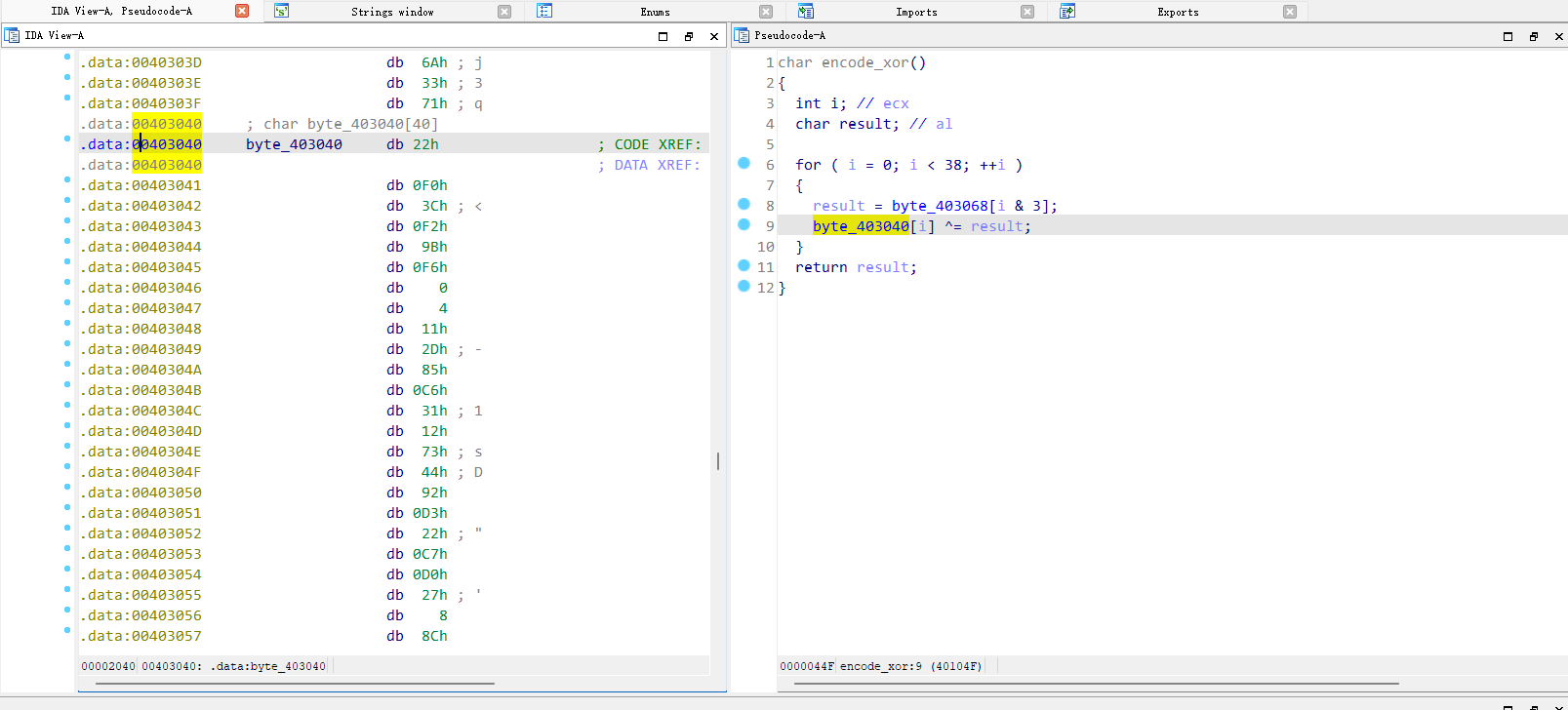Toggle breakpoint dot on pseudocode line 9
Viewport: 1568px width, 710px height.
744,224
